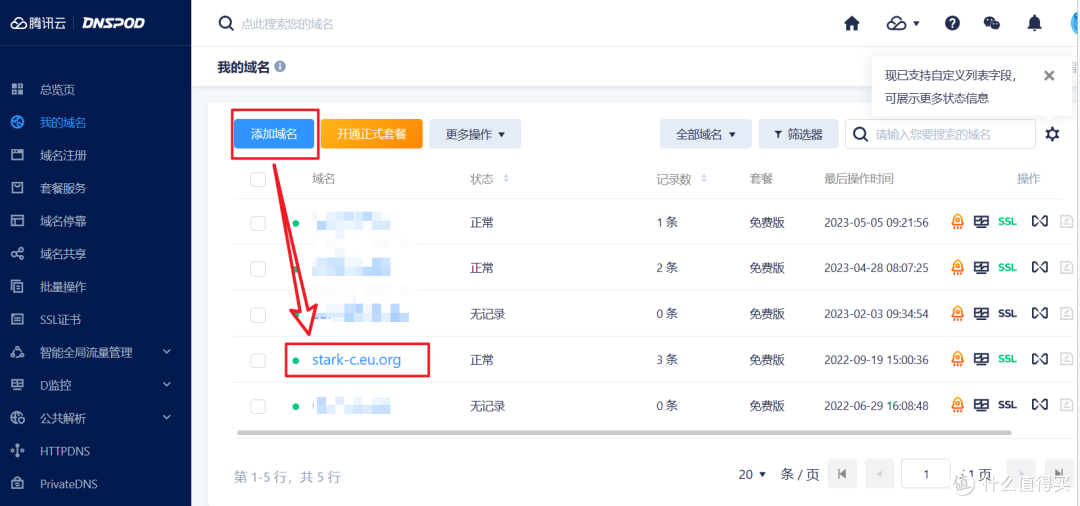Click infinity-shaped icon in 2022-06-29 16:08:48 row

click(1039, 405)
